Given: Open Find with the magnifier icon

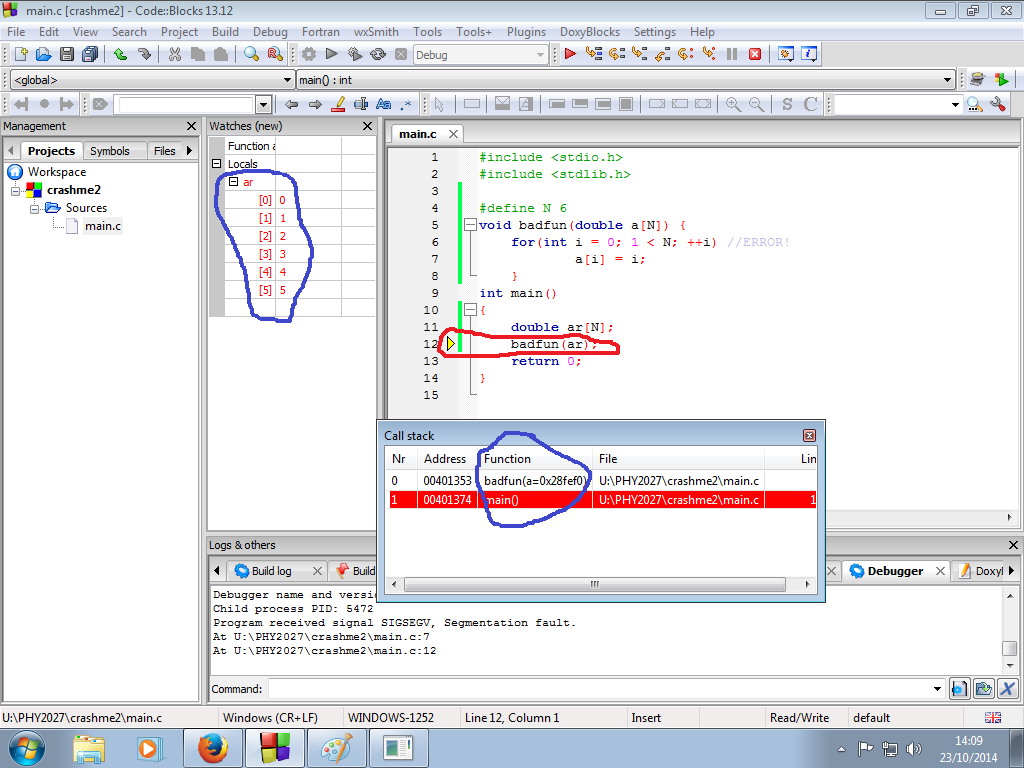Looking at the screenshot, I should pyautogui.click(x=251, y=54).
